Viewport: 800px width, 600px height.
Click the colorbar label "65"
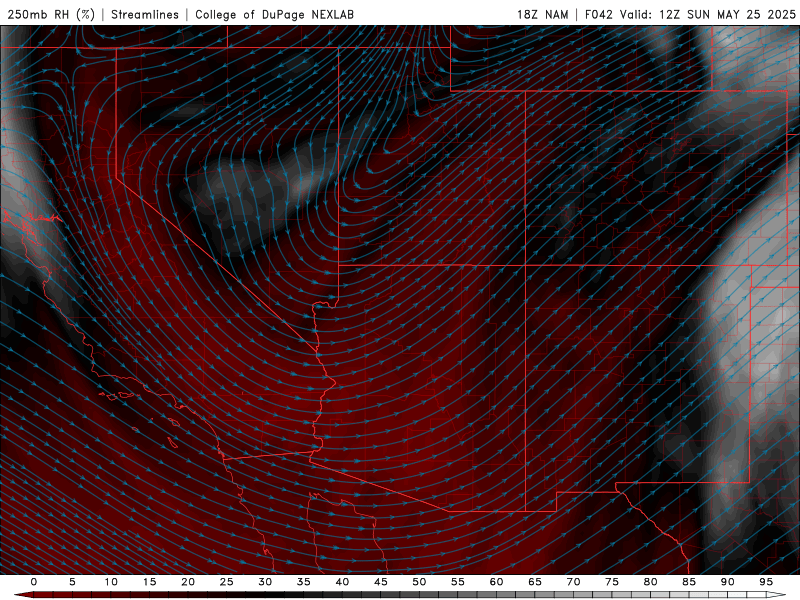(x=535, y=582)
